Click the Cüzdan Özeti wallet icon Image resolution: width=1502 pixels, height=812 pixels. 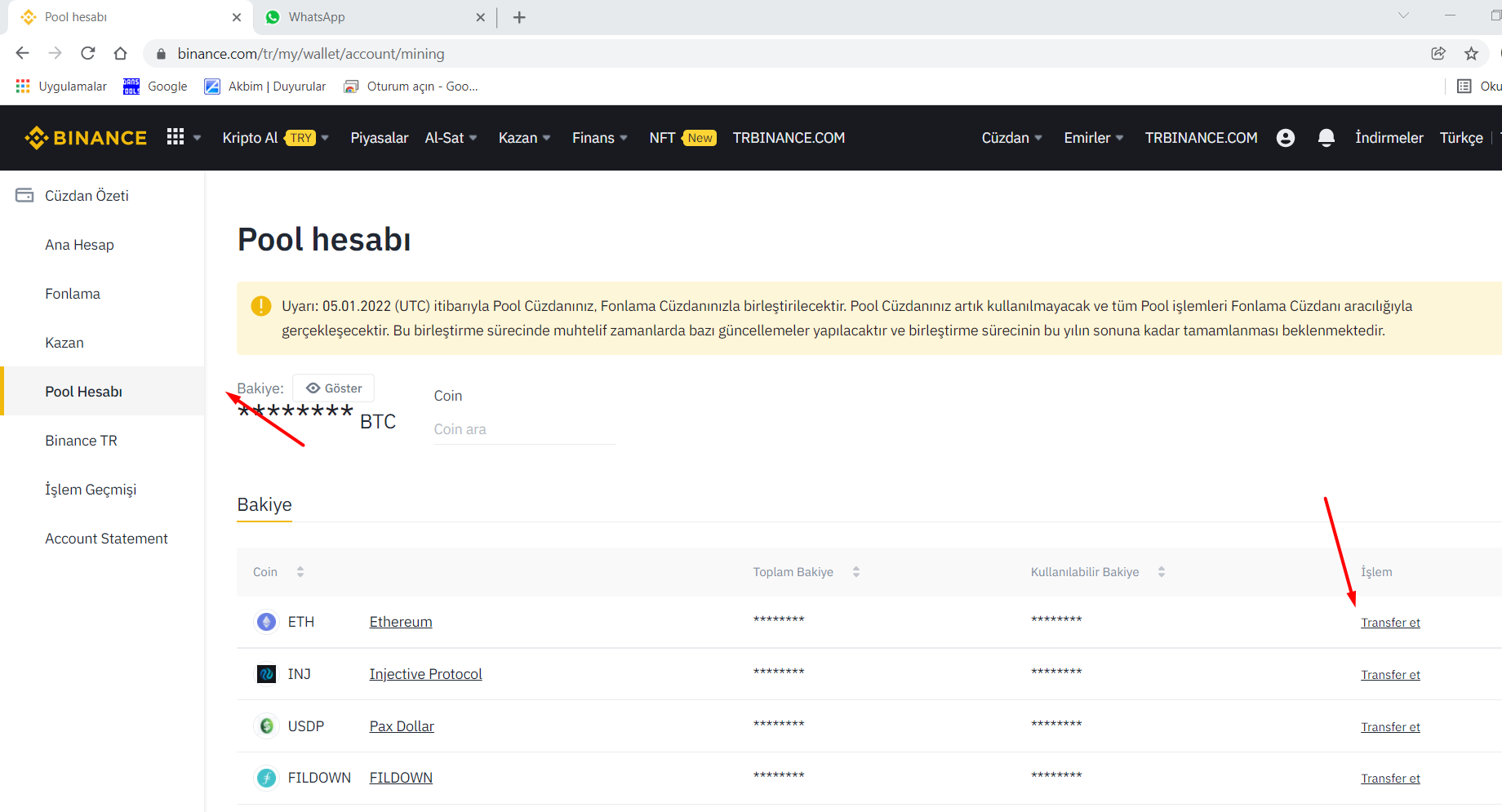24,195
